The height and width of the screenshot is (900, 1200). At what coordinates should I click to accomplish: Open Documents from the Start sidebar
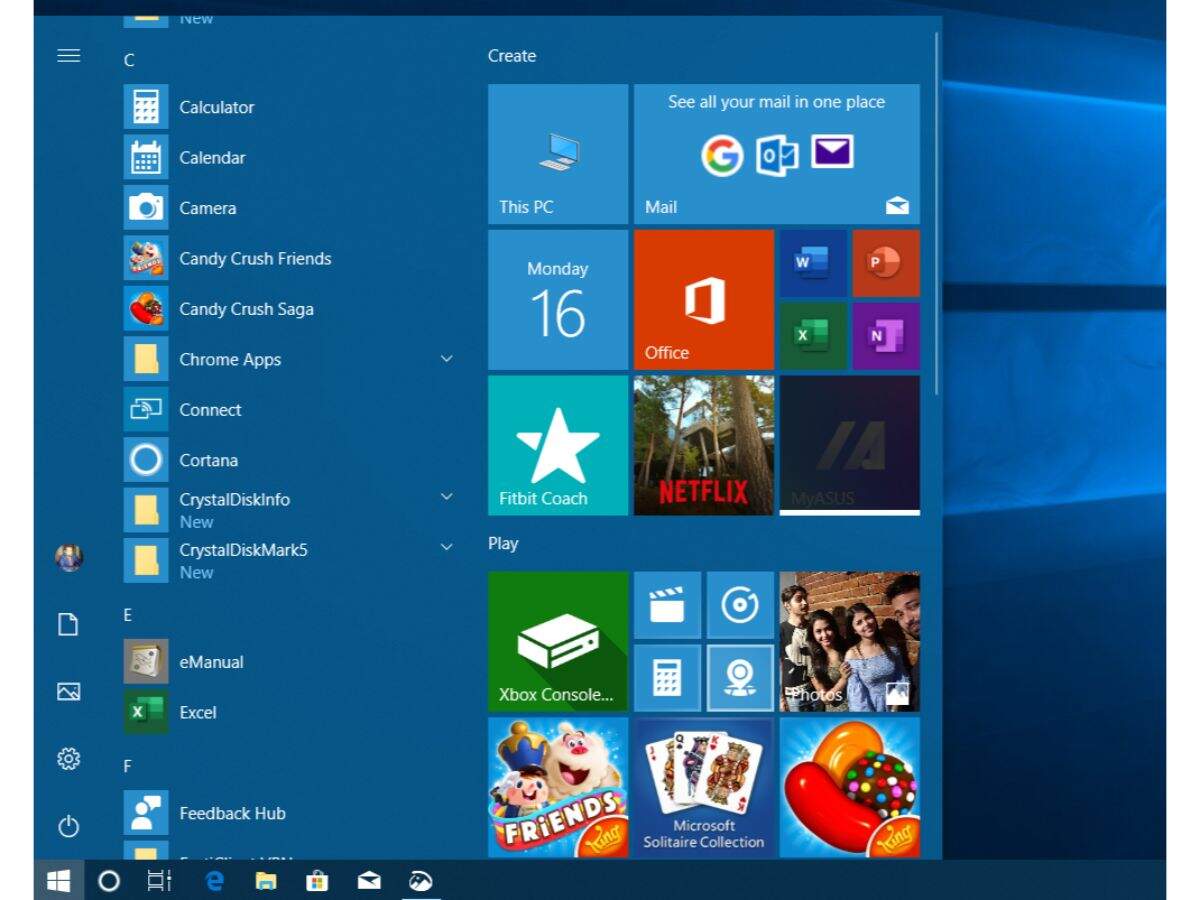(x=68, y=624)
